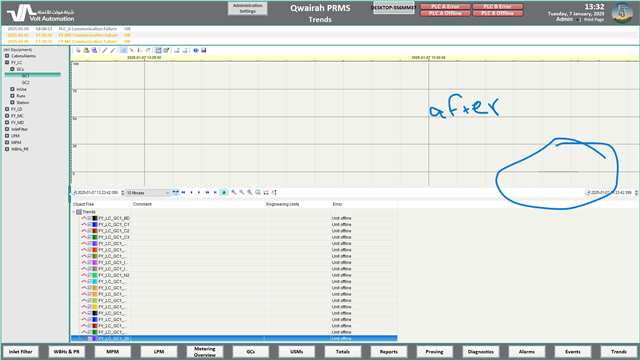Open the Metering Overview page tab
Viewport: 640px width, 360px height.
pyautogui.click(x=204, y=351)
